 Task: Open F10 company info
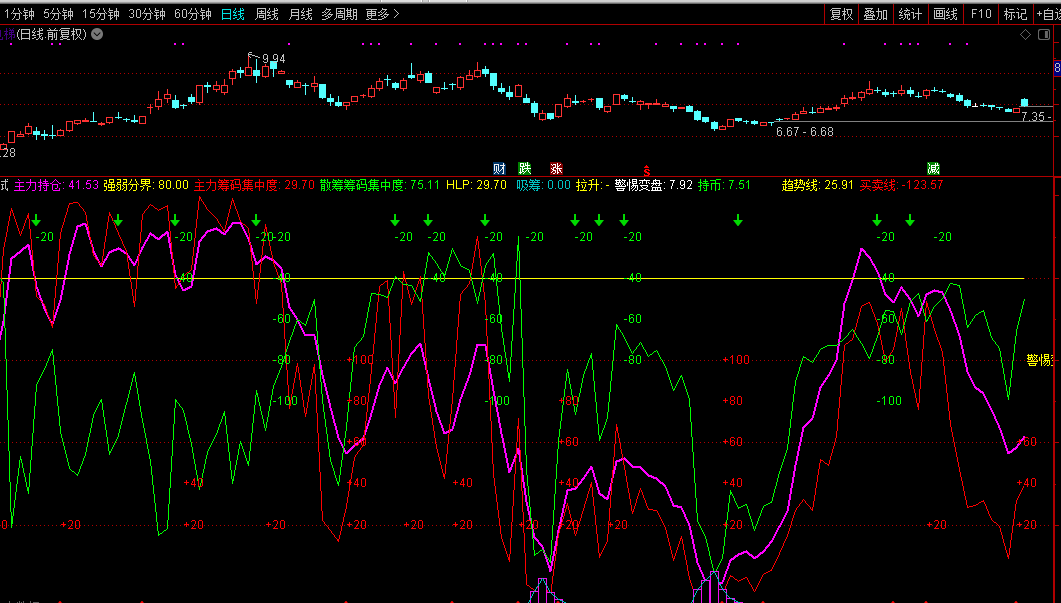coord(981,14)
